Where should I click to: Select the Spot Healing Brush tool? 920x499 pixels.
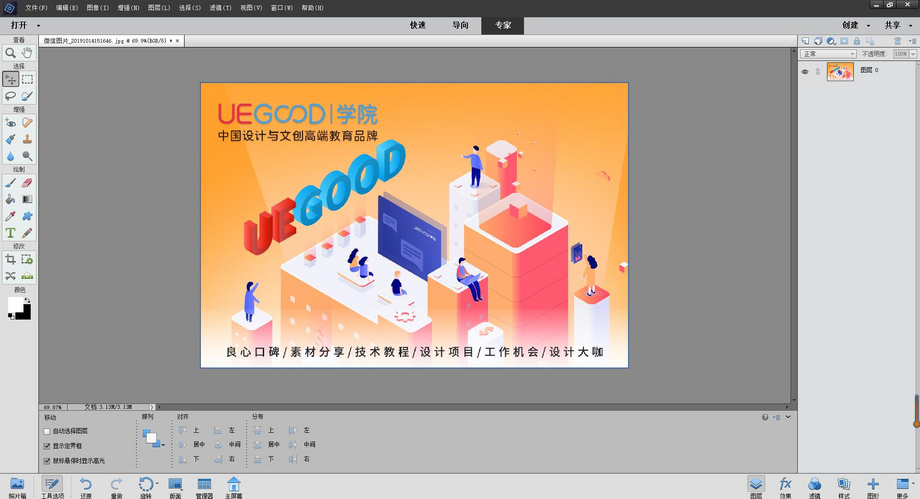27,122
